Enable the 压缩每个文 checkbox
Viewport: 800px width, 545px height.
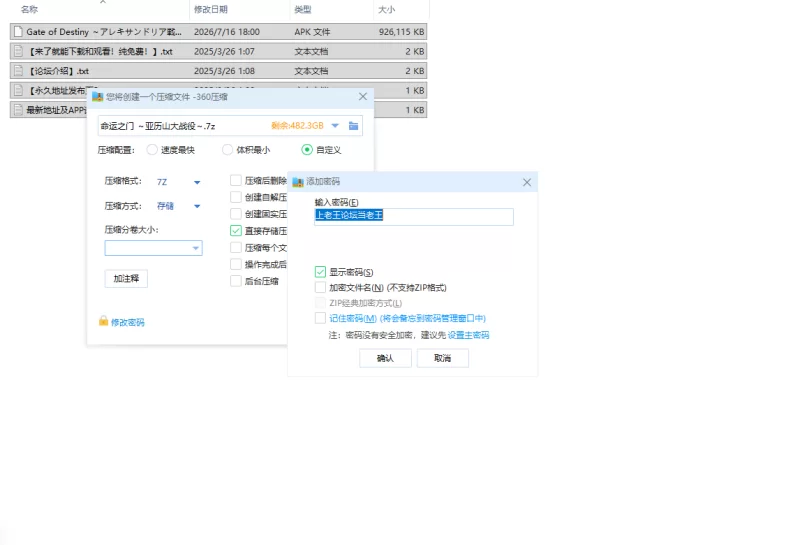[236, 247]
